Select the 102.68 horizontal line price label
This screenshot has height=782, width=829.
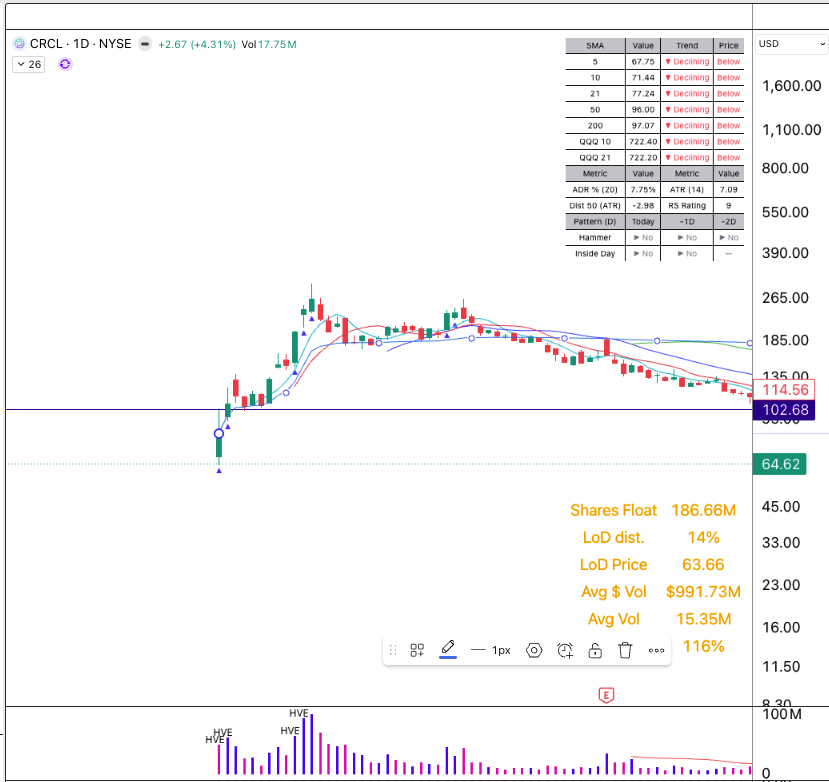click(784, 410)
